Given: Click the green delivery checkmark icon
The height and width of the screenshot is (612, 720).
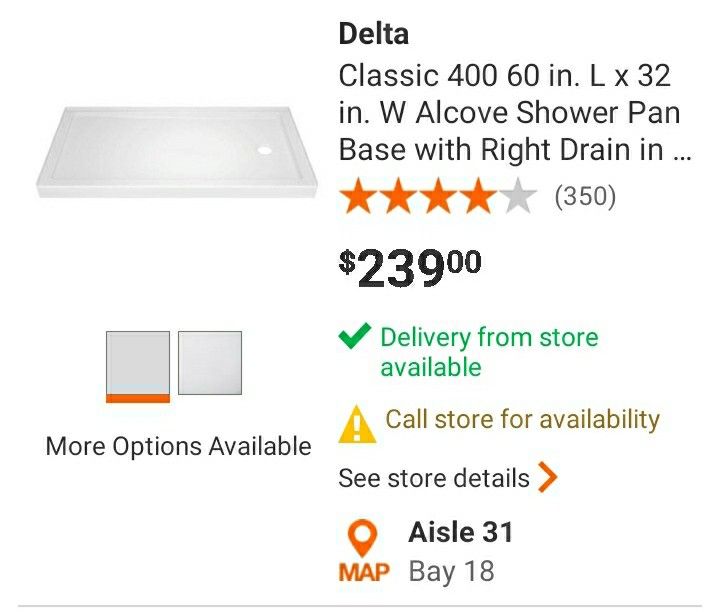Looking at the screenshot, I should click(355, 337).
